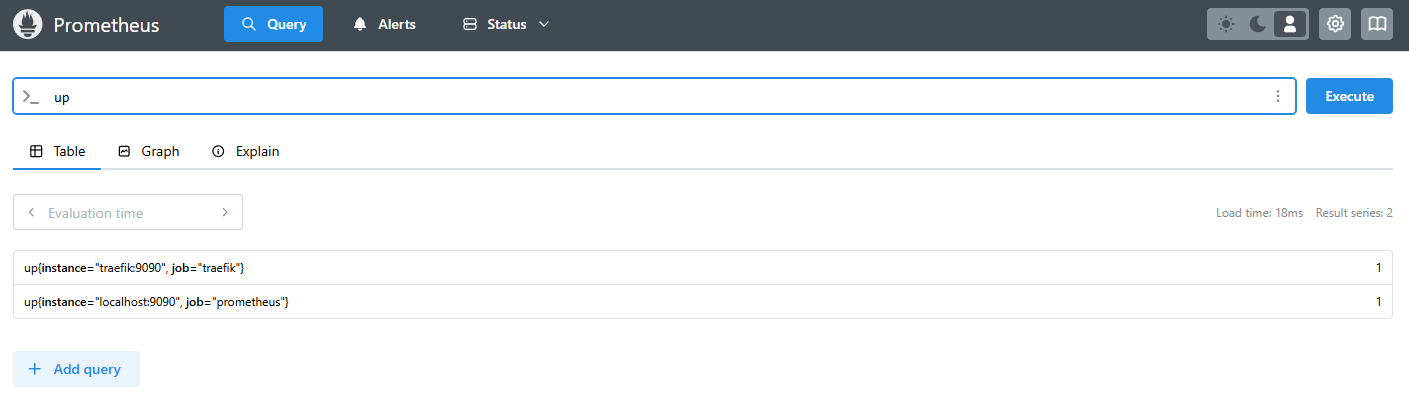1409x396 pixels.
Task: Open settings with the gear icon
Action: click(1335, 24)
